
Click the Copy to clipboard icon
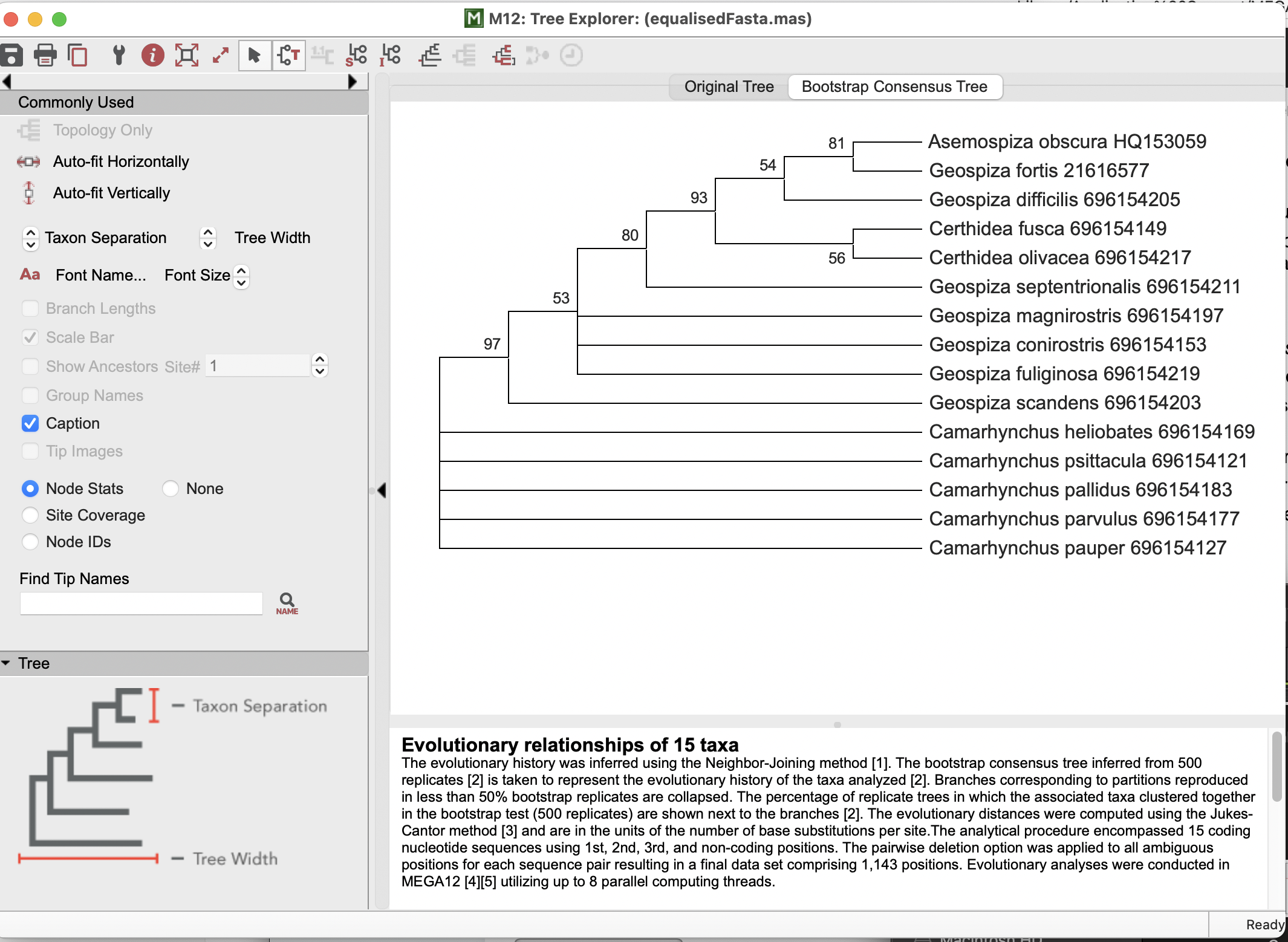(x=77, y=55)
